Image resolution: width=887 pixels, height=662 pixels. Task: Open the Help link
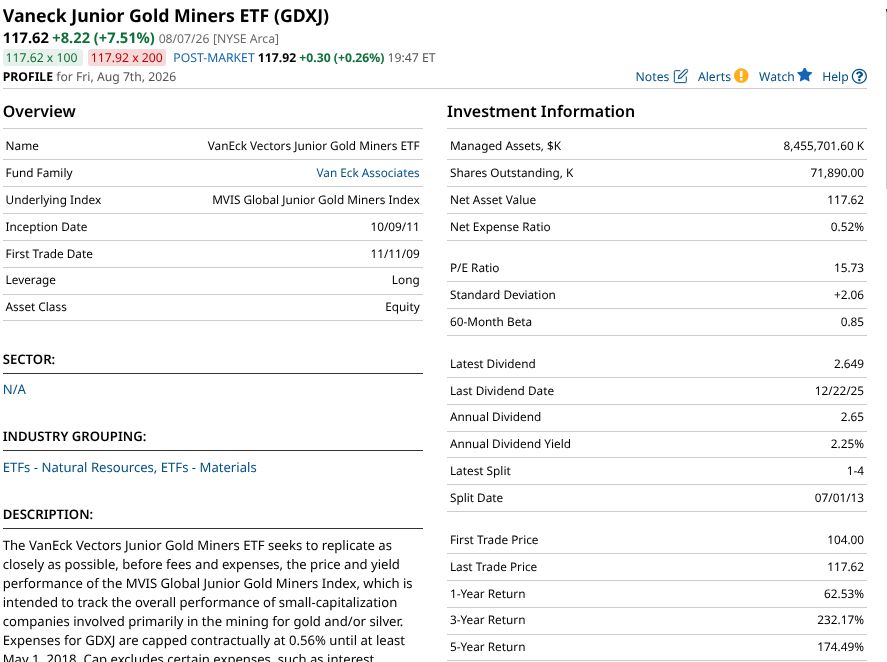click(x=835, y=76)
